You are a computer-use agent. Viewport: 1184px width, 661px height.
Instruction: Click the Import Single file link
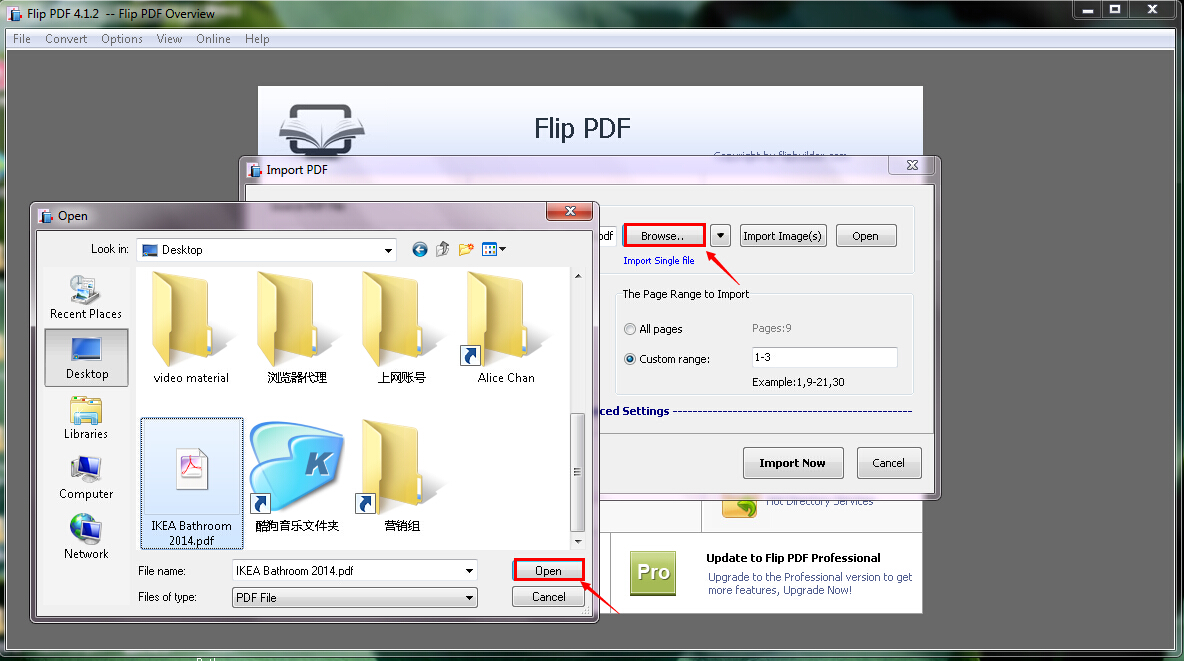click(x=658, y=261)
